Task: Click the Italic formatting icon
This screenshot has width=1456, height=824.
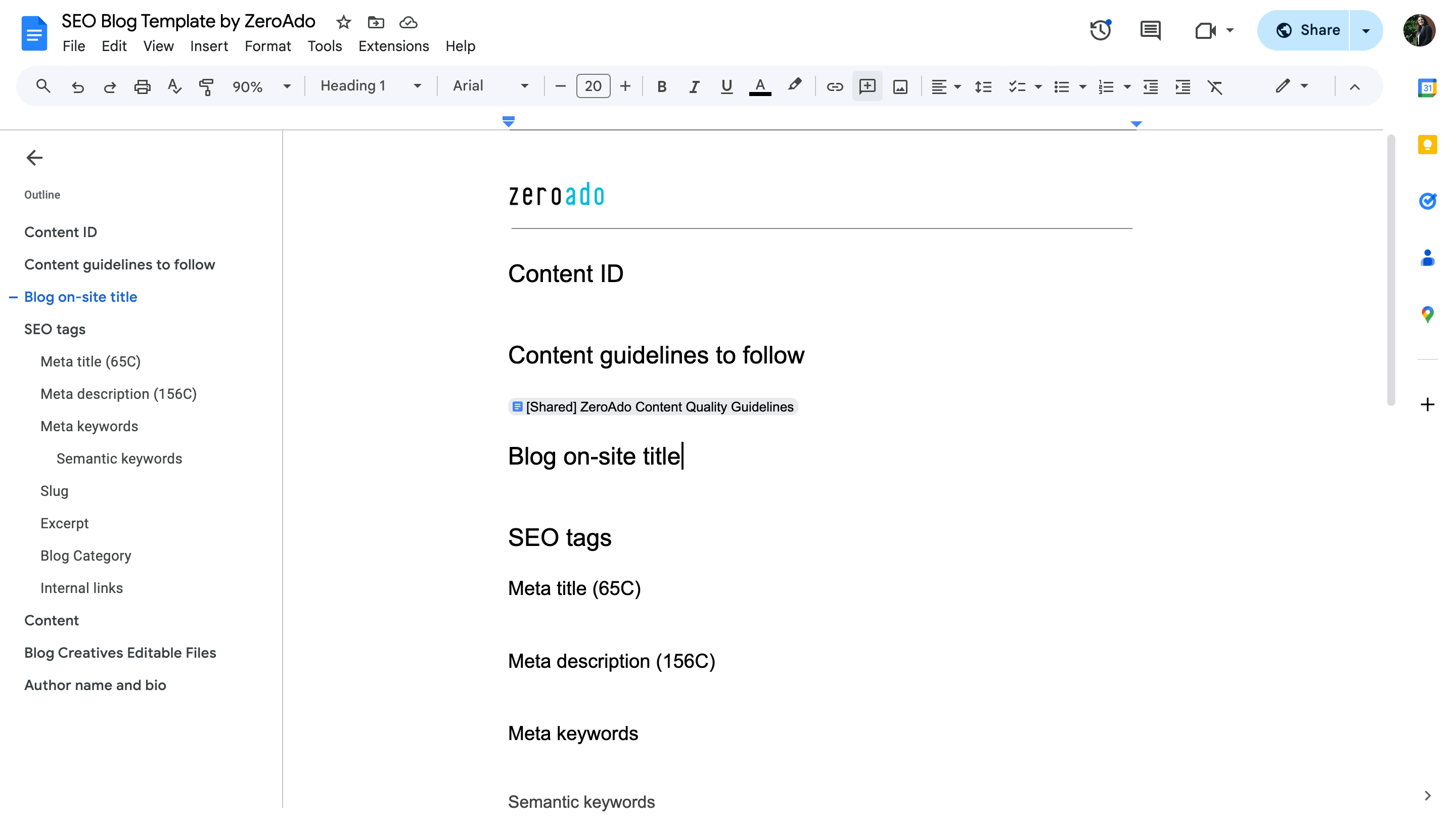Action: point(693,87)
